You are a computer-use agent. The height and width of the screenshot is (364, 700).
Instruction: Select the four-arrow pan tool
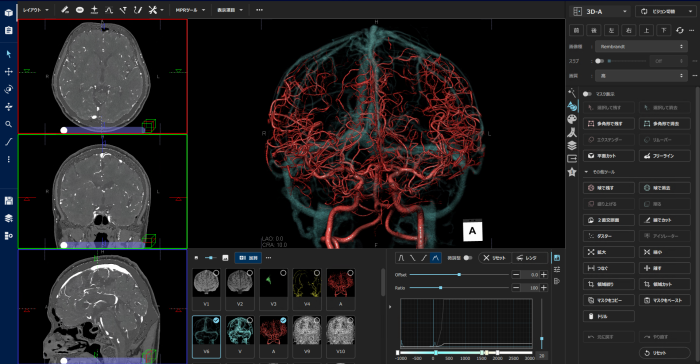pos(8,71)
